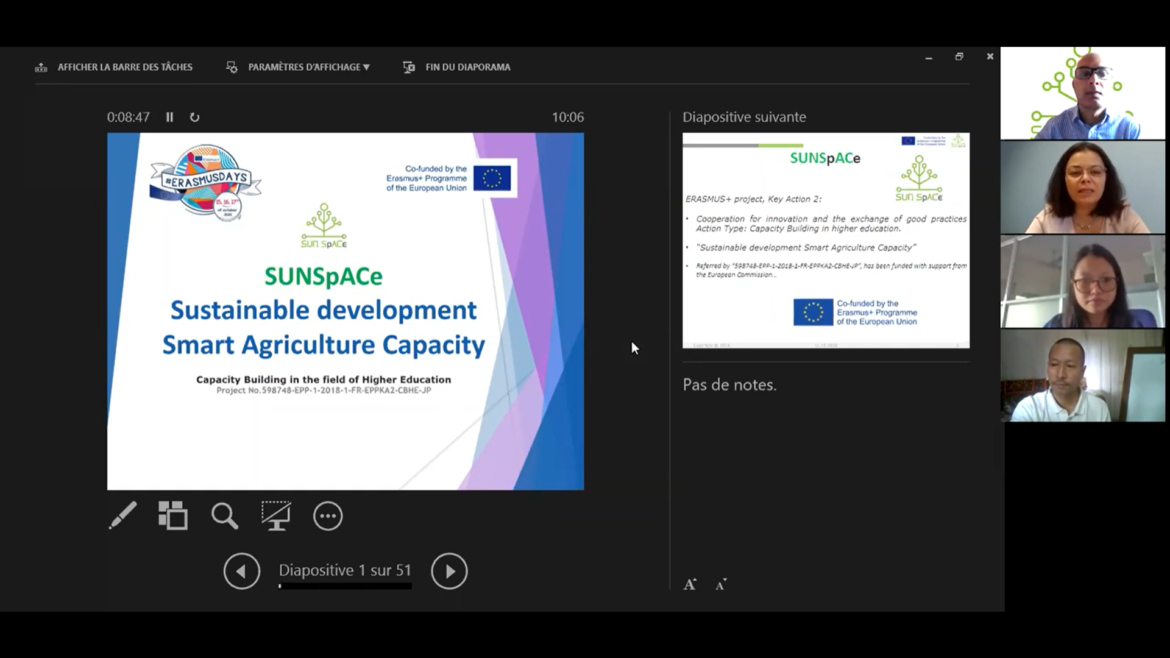
Task: Click the clock reading 10:06
Action: click(x=568, y=117)
